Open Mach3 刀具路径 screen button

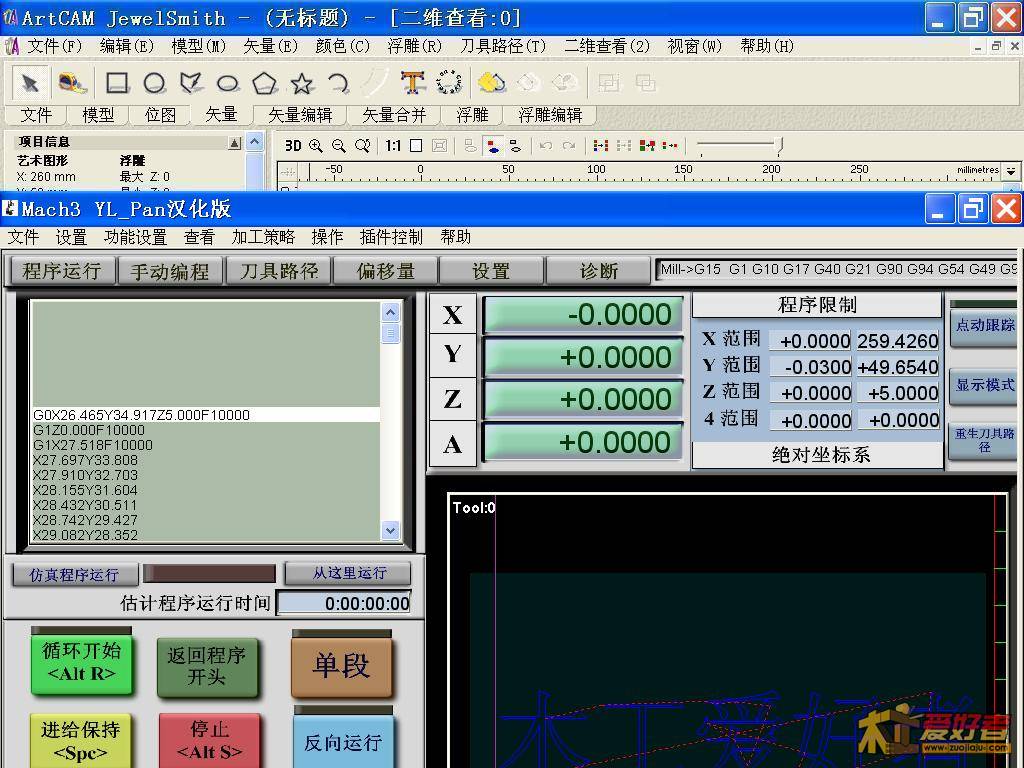click(x=279, y=271)
